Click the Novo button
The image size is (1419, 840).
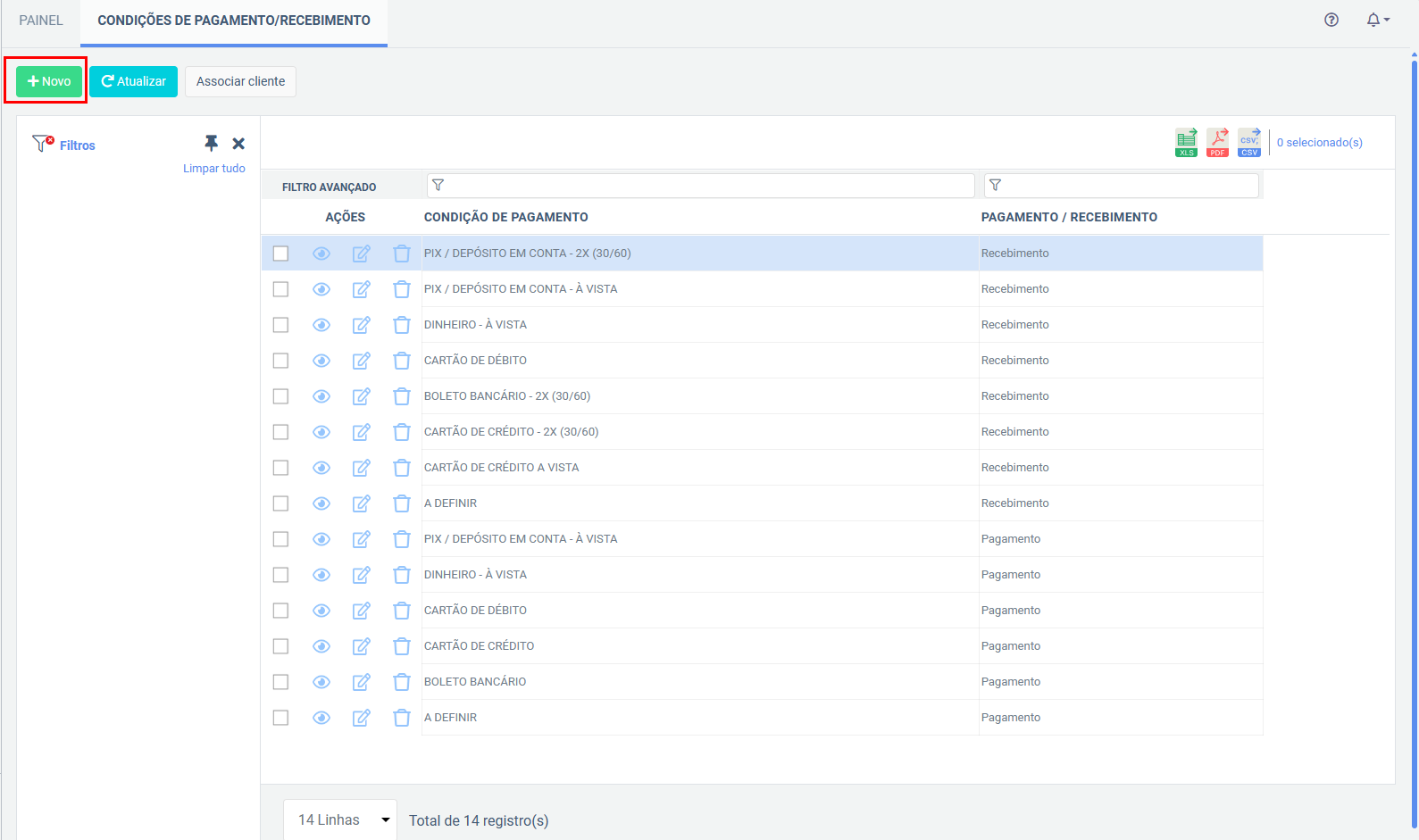[x=49, y=81]
